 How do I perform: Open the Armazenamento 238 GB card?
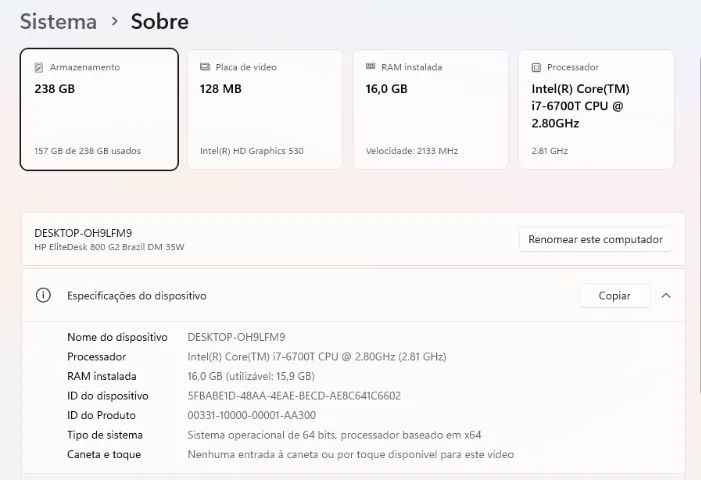(99, 109)
